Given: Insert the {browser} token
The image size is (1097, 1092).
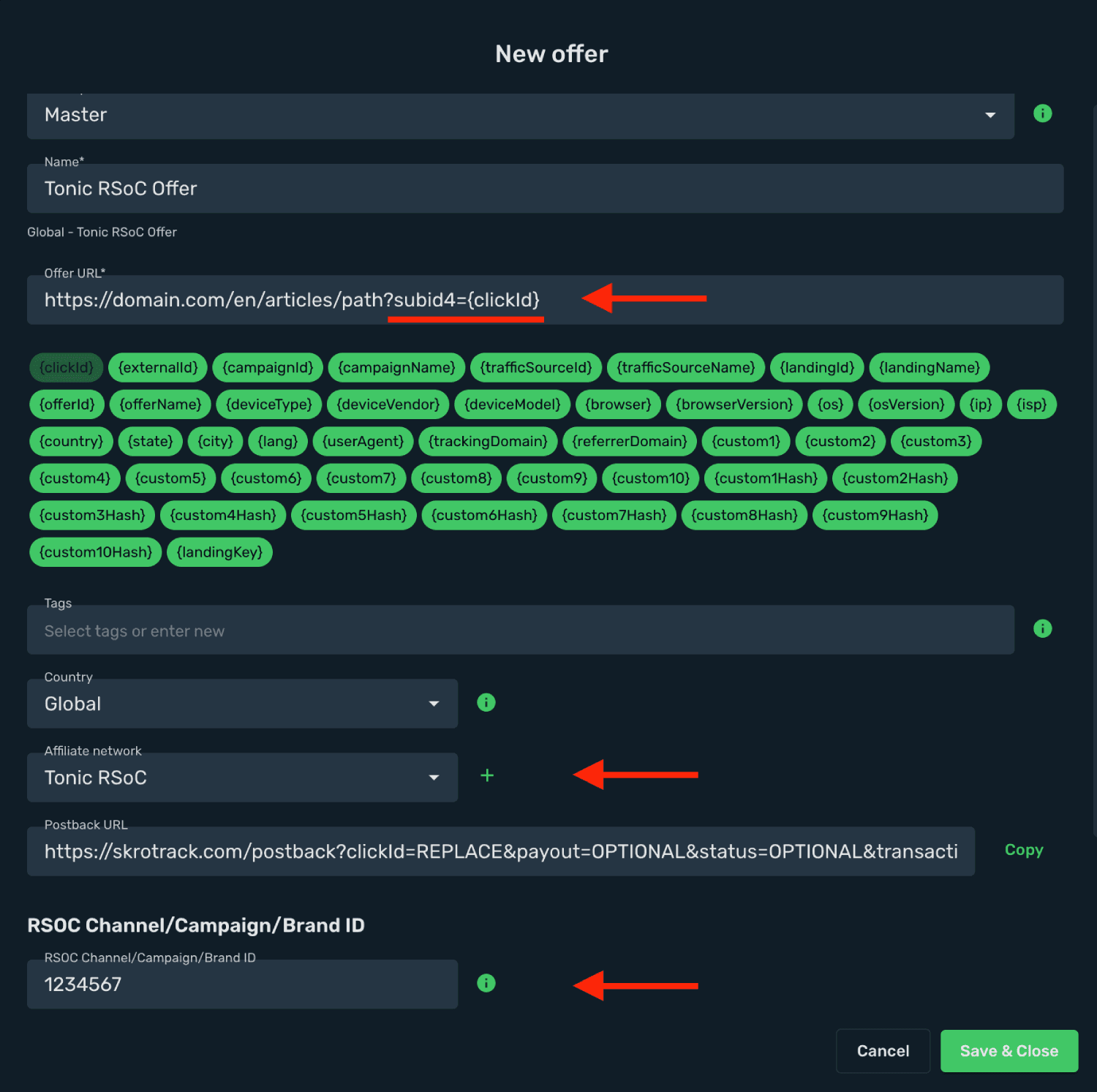Looking at the screenshot, I should click(x=618, y=404).
